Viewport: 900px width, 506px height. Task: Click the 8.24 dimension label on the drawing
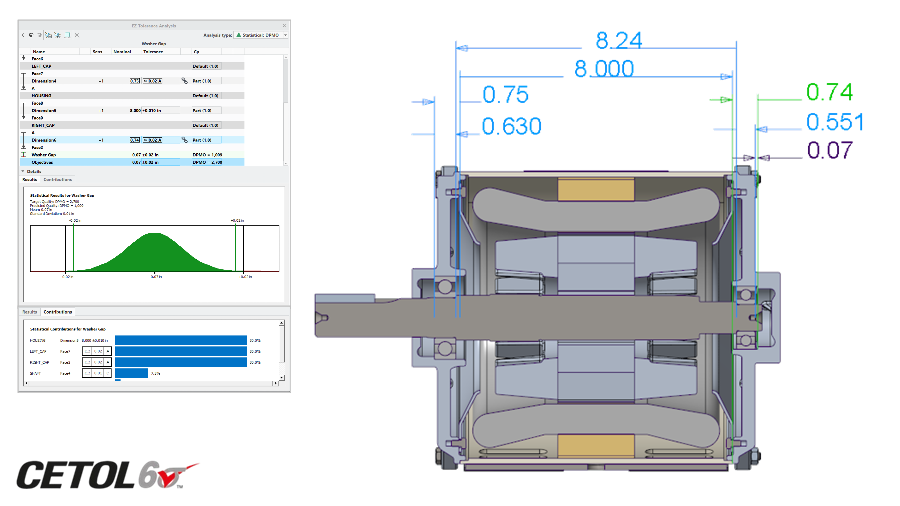point(618,41)
